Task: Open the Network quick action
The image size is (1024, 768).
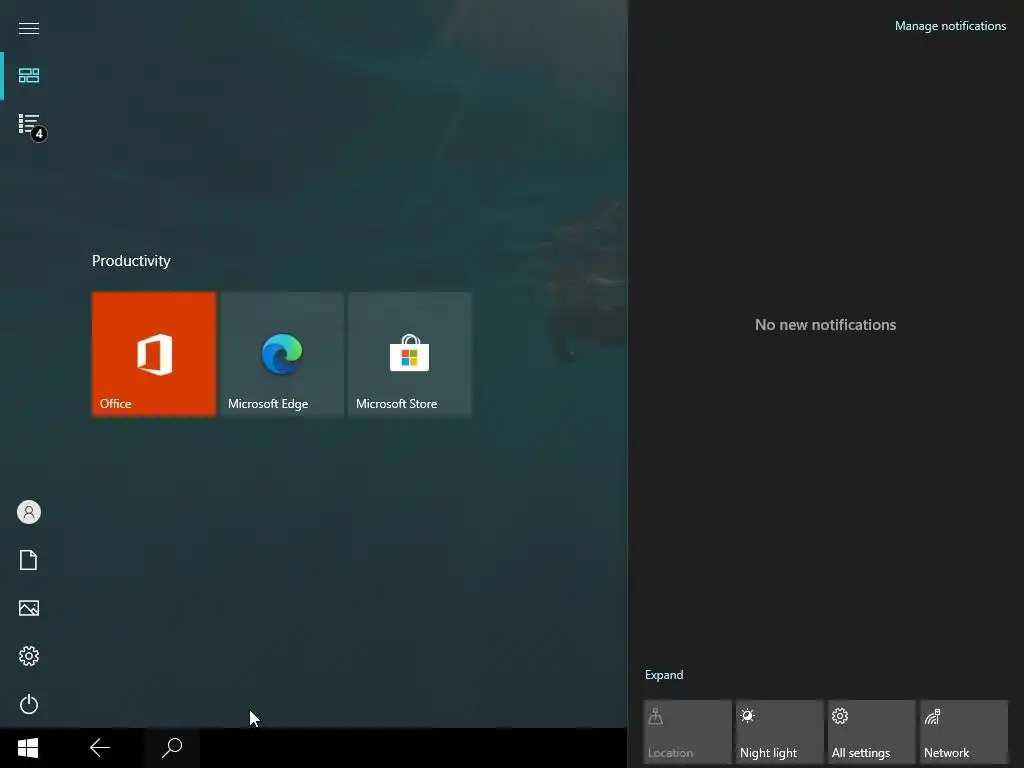Action: tap(963, 732)
